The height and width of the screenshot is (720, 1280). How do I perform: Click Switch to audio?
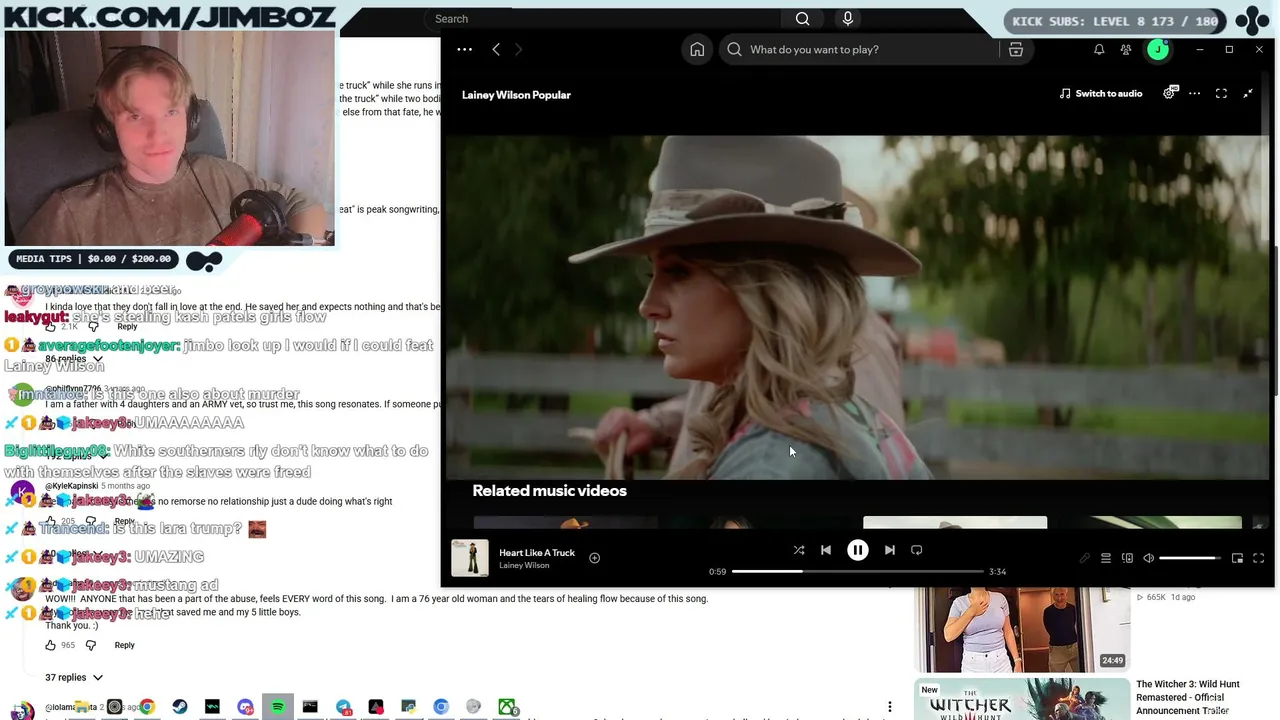click(x=1101, y=93)
